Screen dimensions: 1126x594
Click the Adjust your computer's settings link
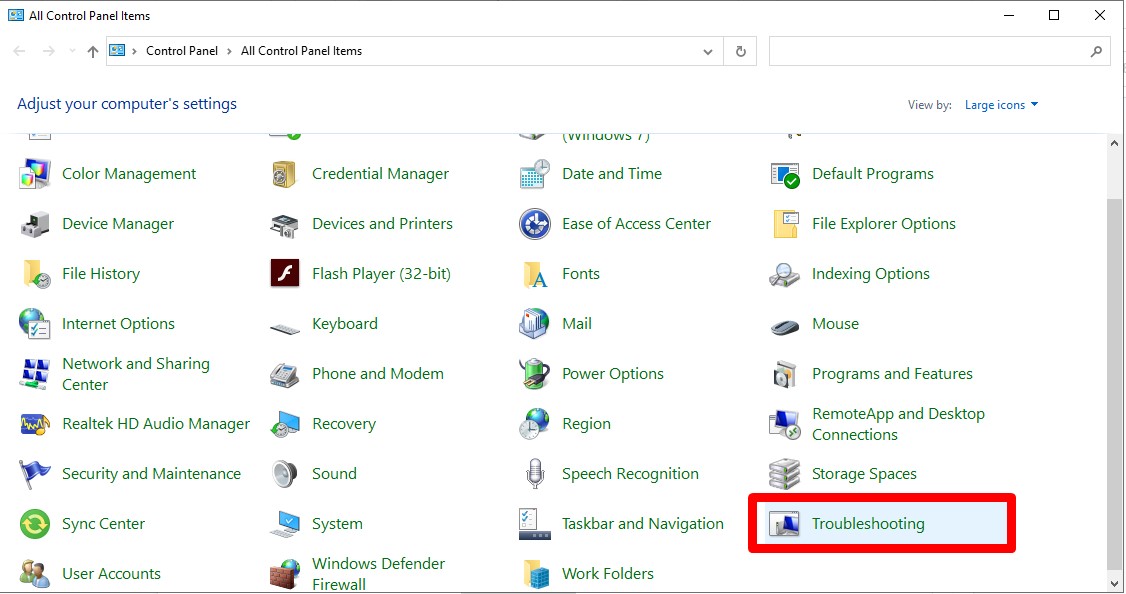pyautogui.click(x=127, y=104)
